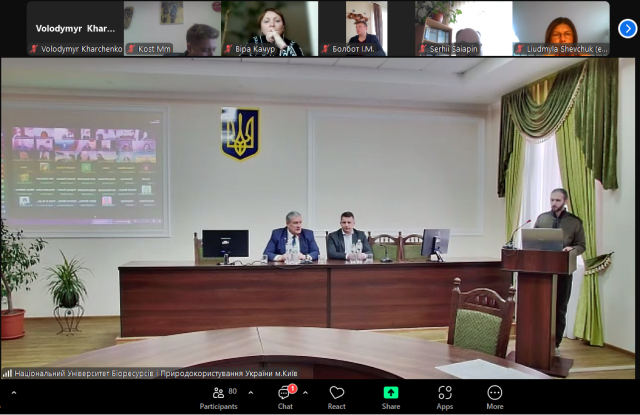This screenshot has width=640, height=415.
Task: Open the Apps panel
Action: point(444,398)
